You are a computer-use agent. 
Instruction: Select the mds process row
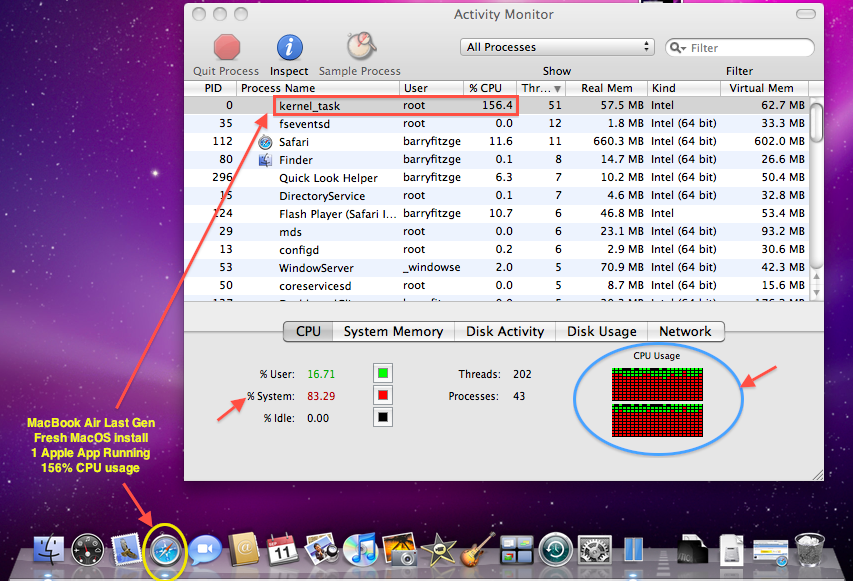point(497,231)
